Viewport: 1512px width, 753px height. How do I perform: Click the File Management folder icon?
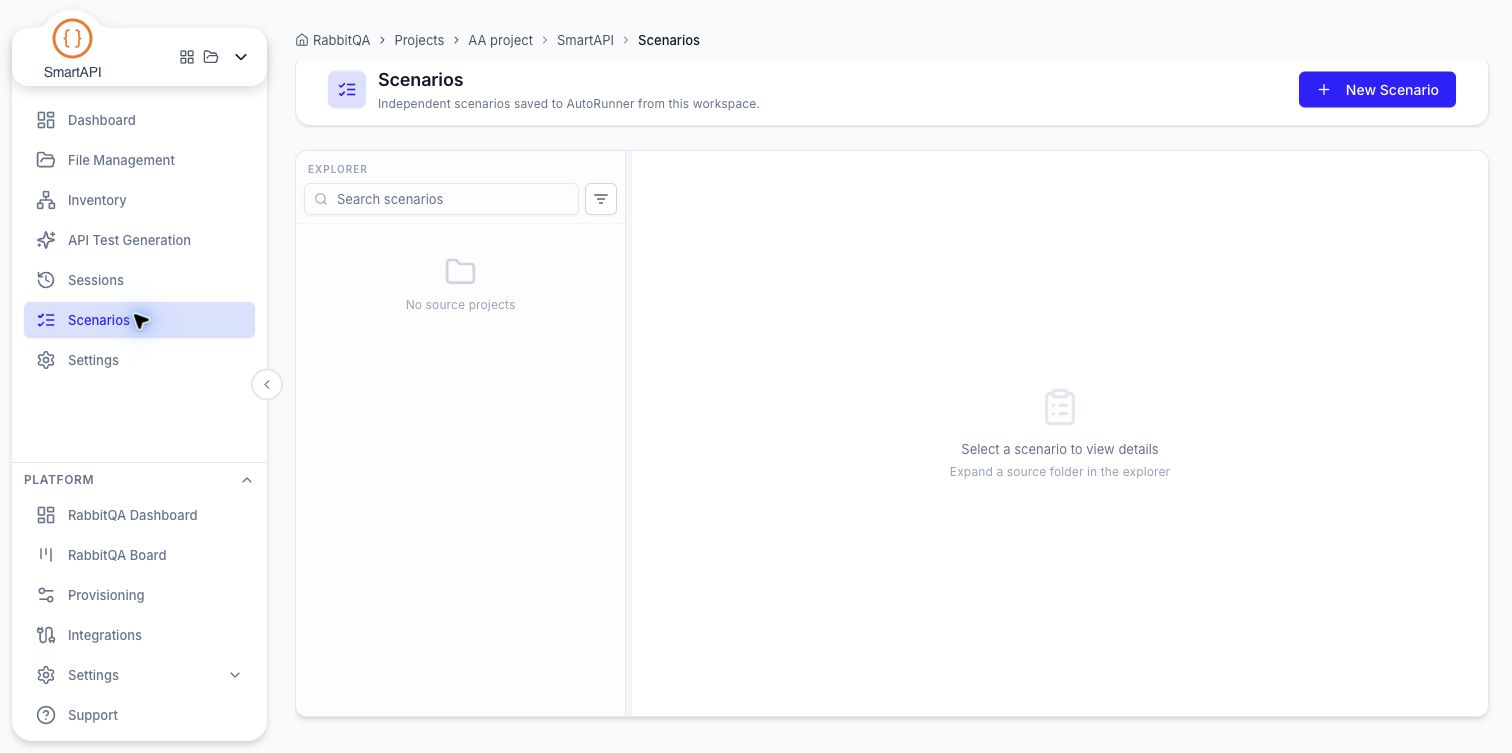(46, 160)
